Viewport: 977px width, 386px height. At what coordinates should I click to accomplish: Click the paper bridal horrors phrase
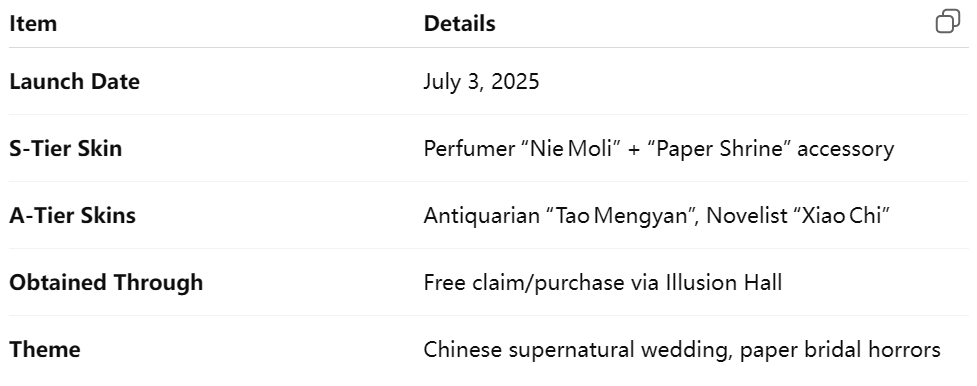pos(840,350)
